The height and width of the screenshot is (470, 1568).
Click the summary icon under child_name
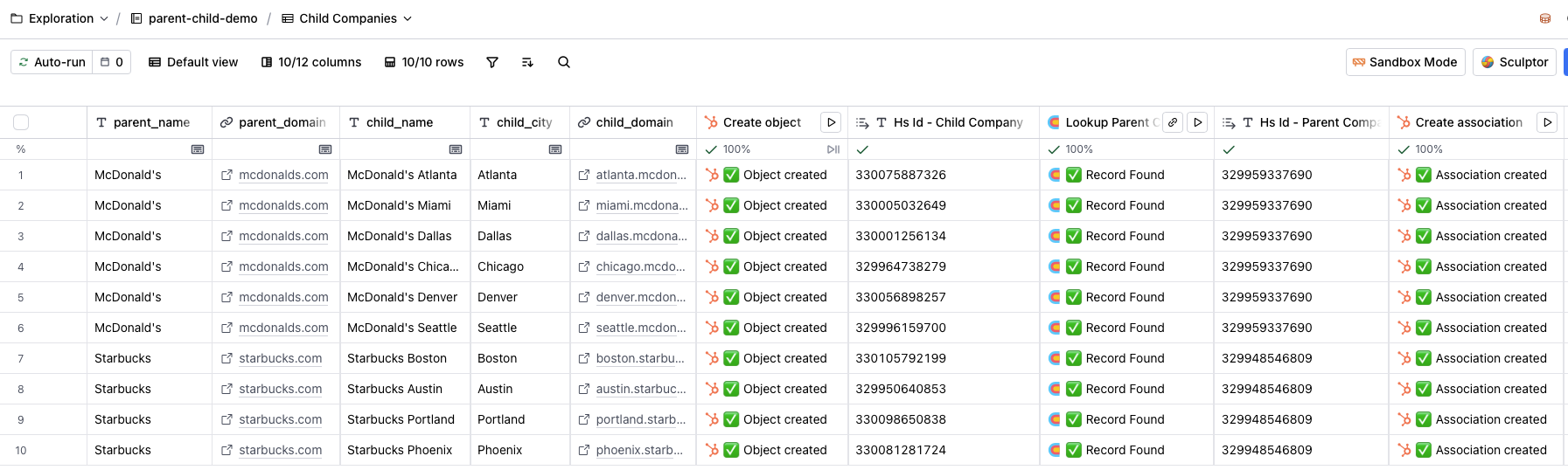point(456,149)
